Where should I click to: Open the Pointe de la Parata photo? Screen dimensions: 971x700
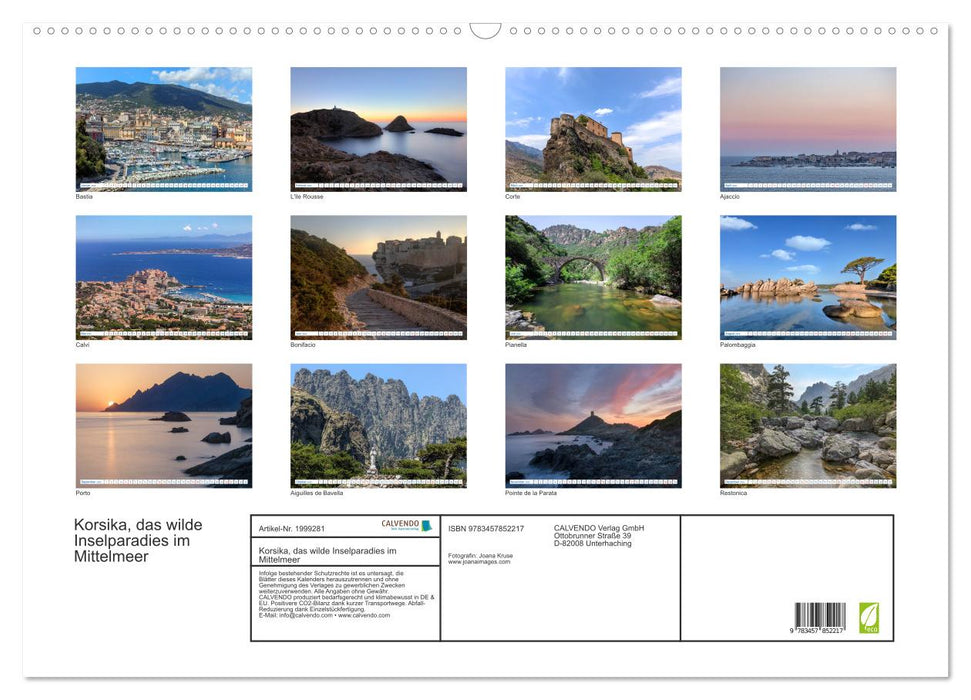pyautogui.click(x=593, y=425)
